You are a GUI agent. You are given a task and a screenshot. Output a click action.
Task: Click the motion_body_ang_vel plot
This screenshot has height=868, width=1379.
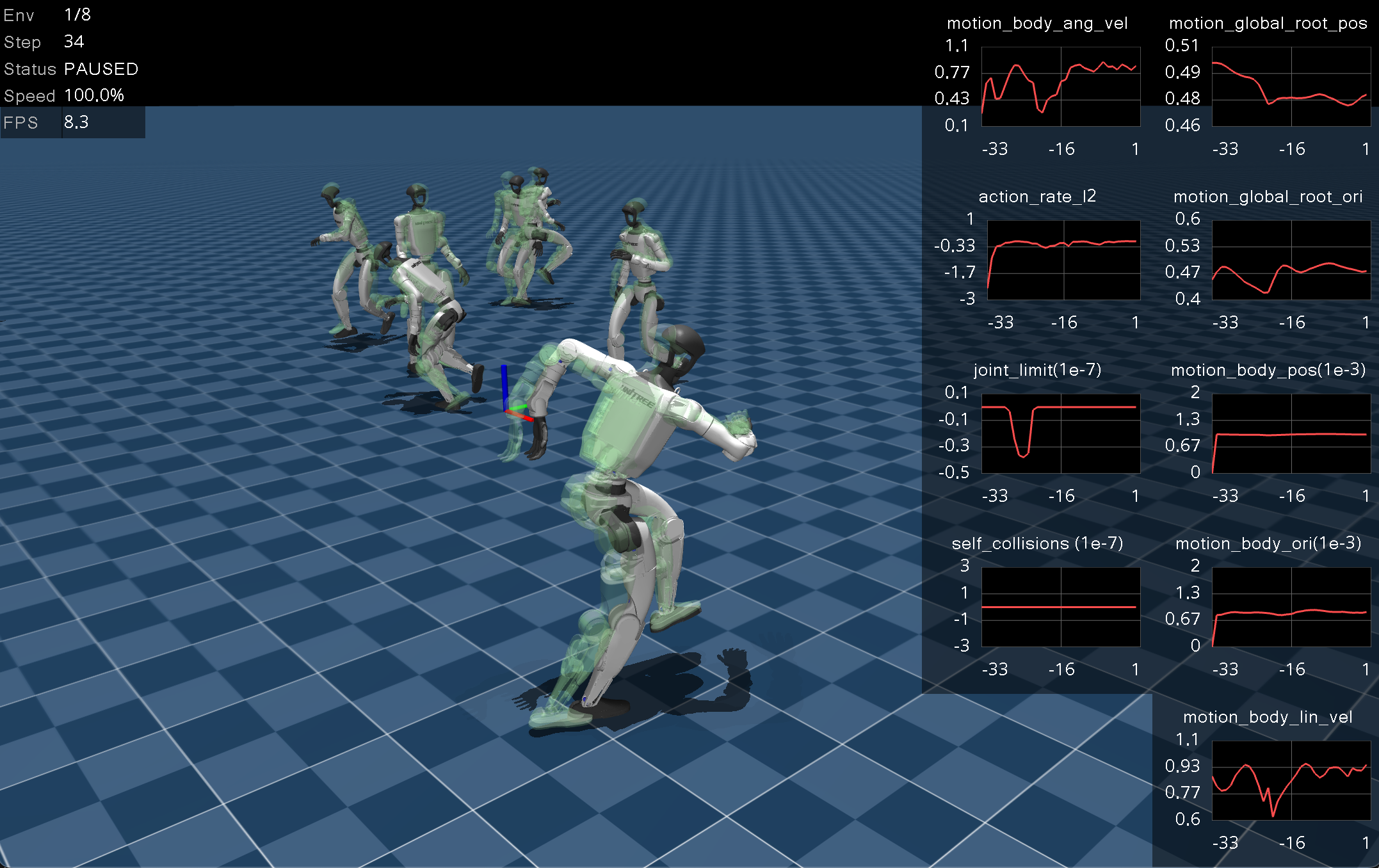1060,86
